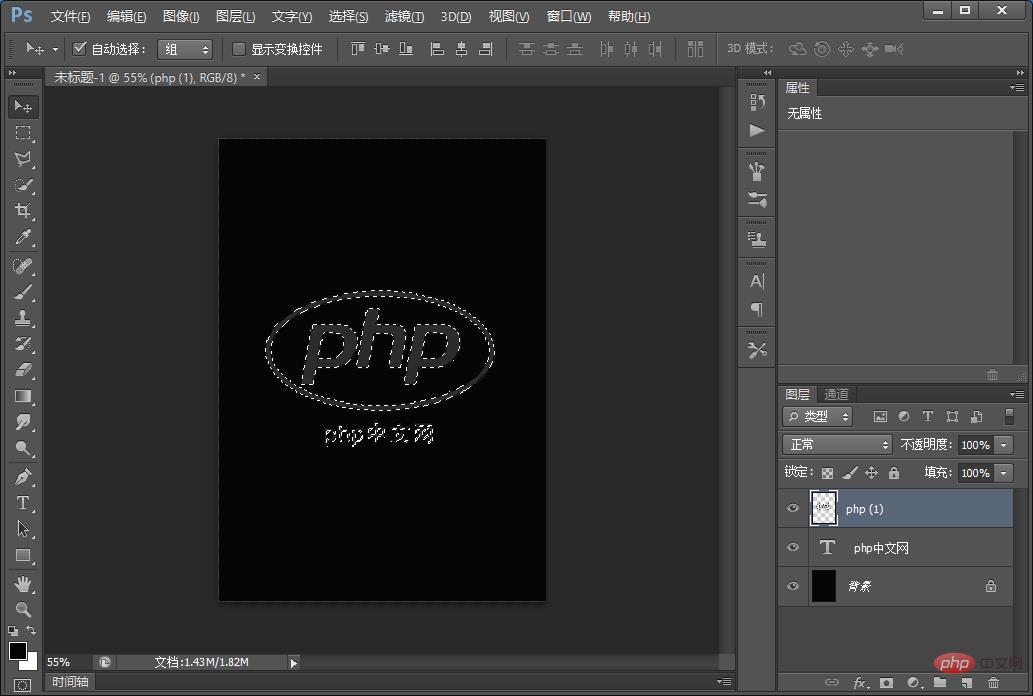1033x696 pixels.
Task: Toggle lock all padlock icon
Action: pyautogui.click(x=894, y=473)
